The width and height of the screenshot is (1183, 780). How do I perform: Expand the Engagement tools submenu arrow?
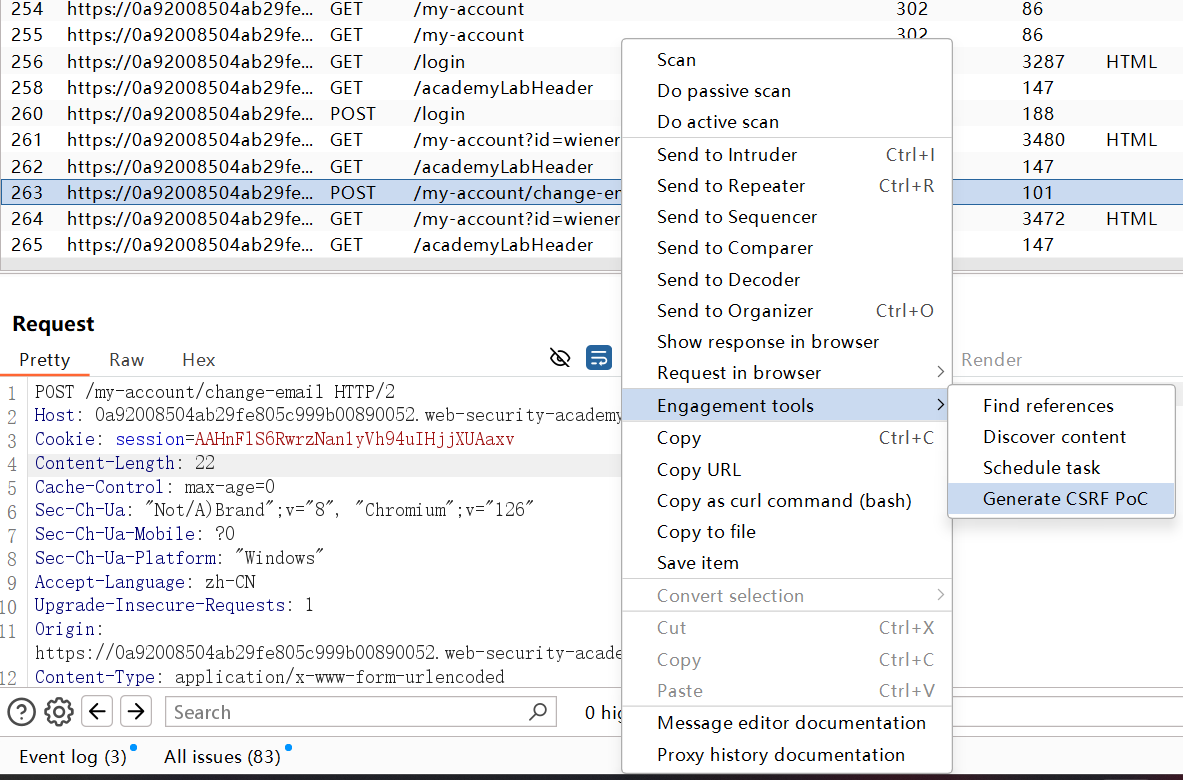940,405
